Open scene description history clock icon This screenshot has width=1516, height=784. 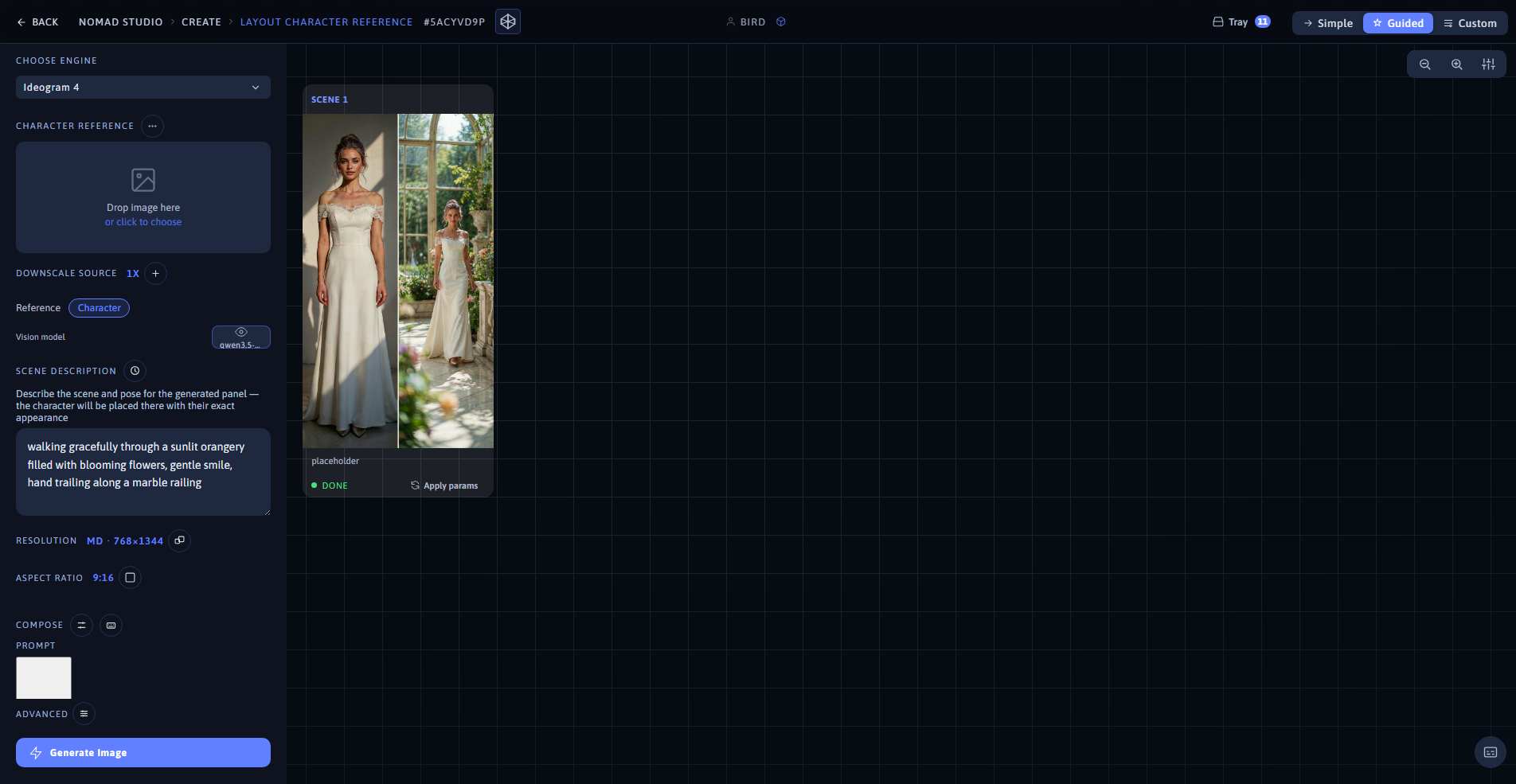(135, 371)
